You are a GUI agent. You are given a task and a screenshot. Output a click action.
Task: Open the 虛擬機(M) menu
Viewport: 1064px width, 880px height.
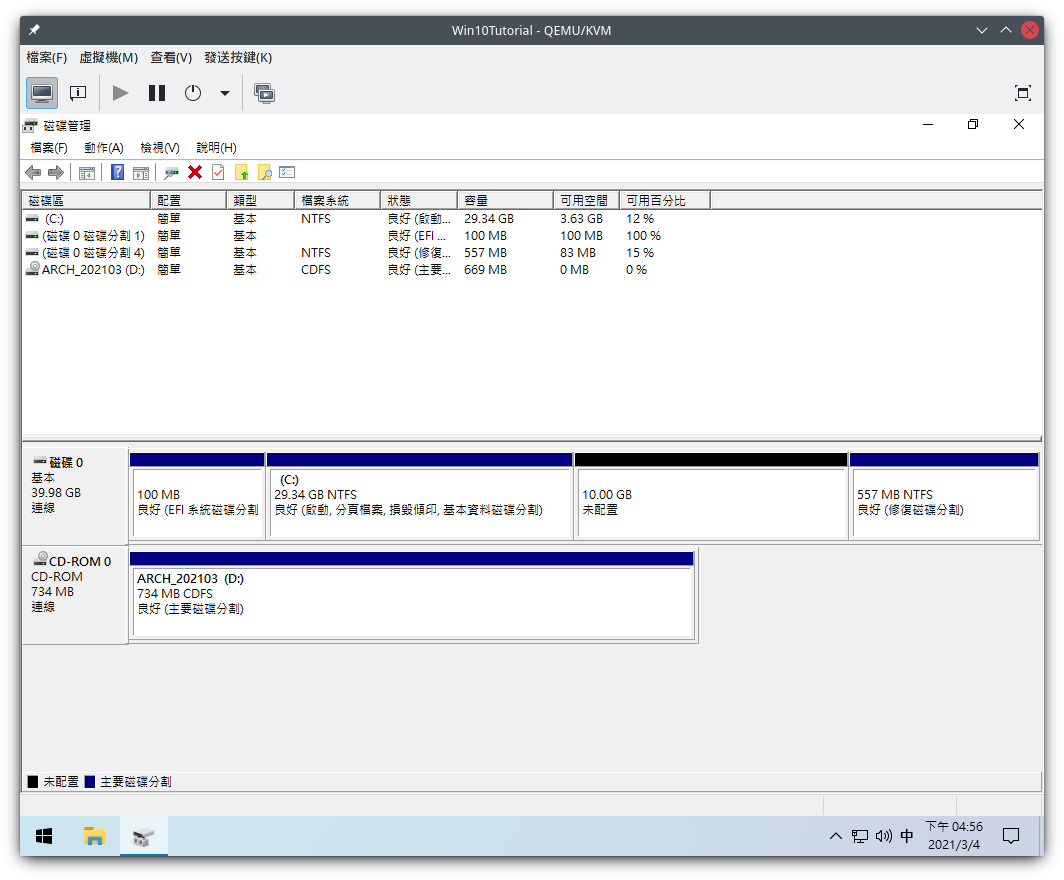(109, 58)
